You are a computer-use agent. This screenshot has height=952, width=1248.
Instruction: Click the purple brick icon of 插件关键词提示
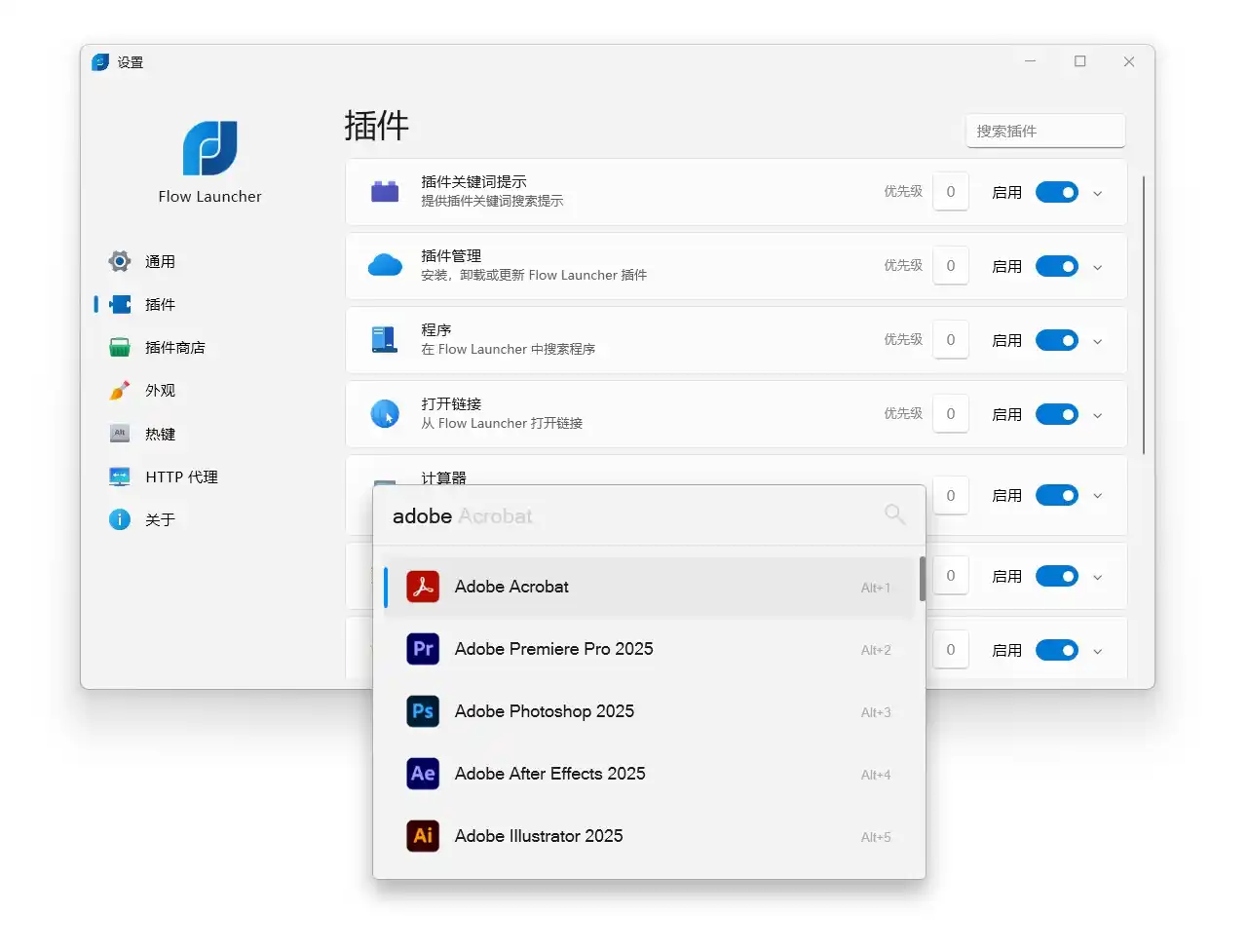385,191
